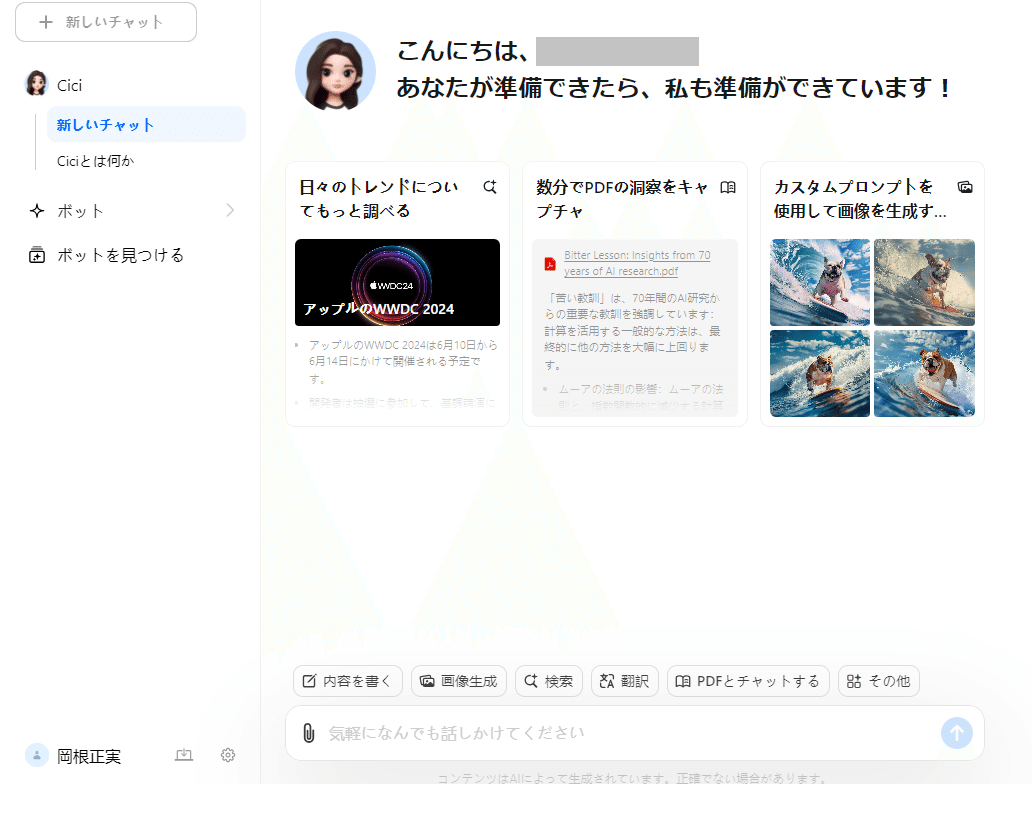Click the blue send arrow icon

pos(956,733)
